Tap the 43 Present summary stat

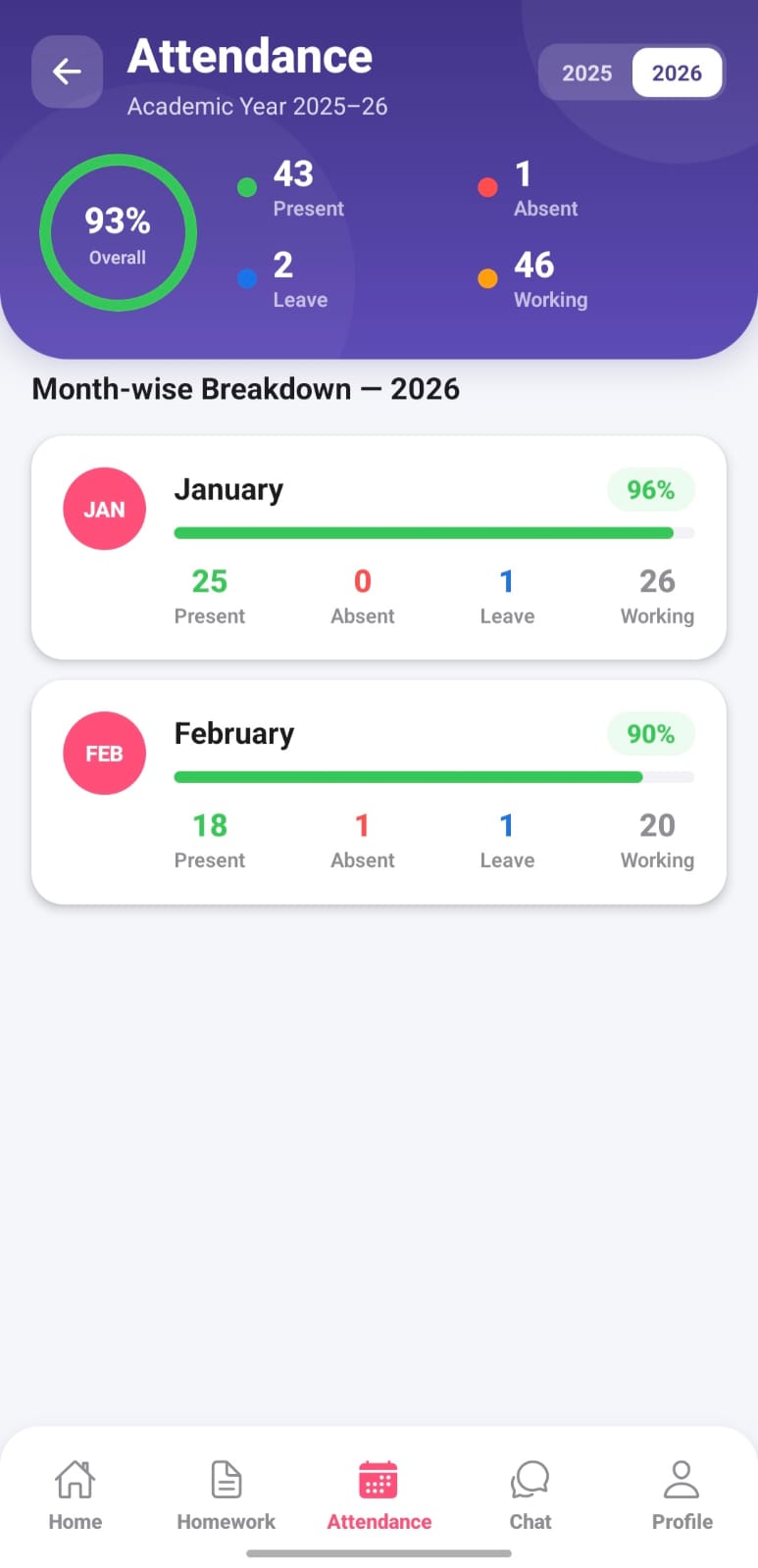[x=294, y=188]
